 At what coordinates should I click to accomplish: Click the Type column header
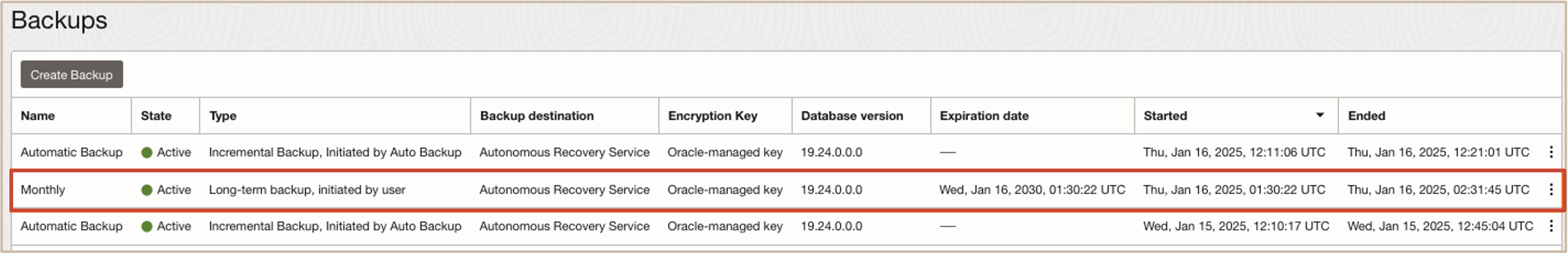(x=223, y=116)
